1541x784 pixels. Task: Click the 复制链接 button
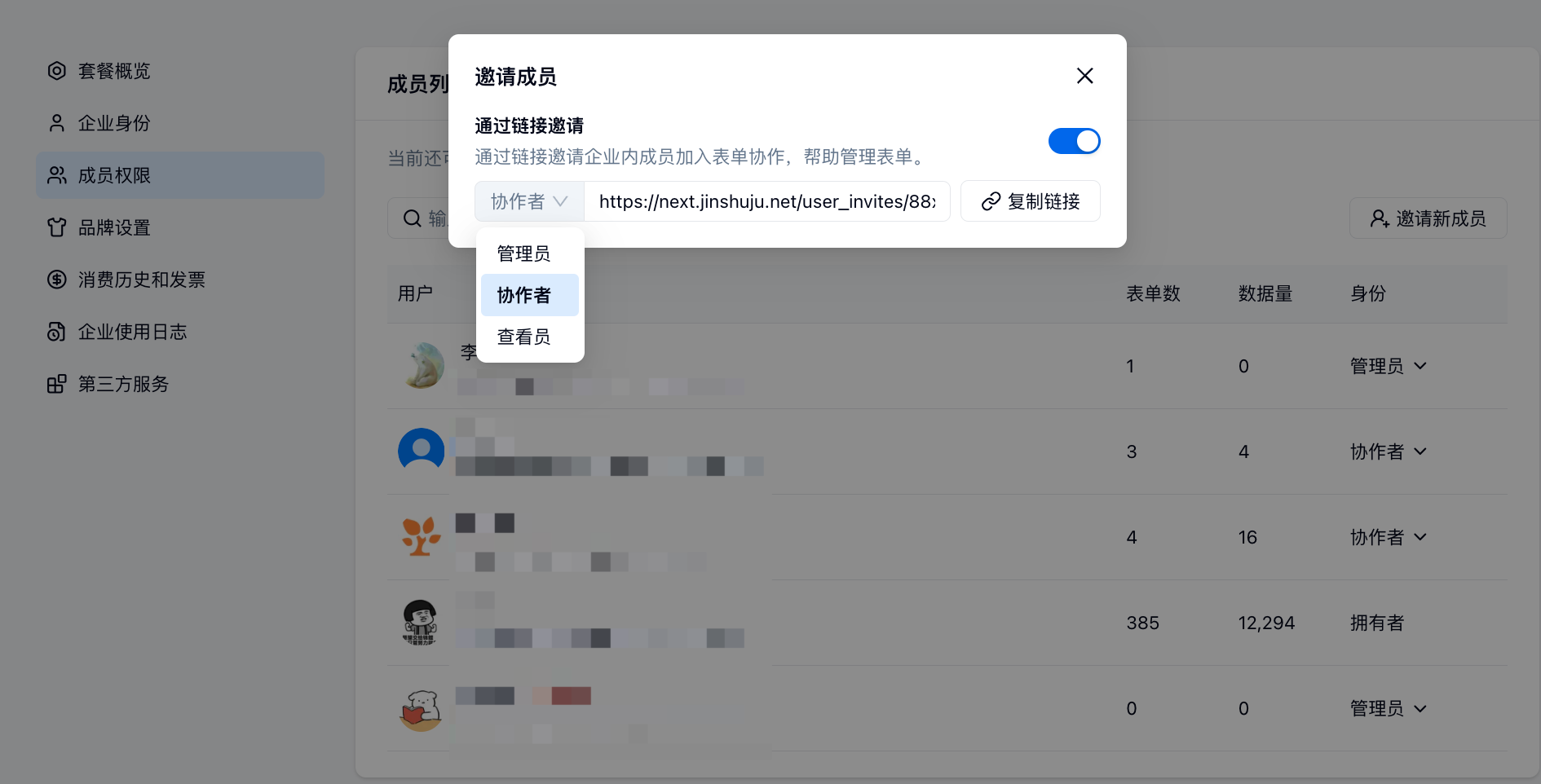pos(1031,201)
